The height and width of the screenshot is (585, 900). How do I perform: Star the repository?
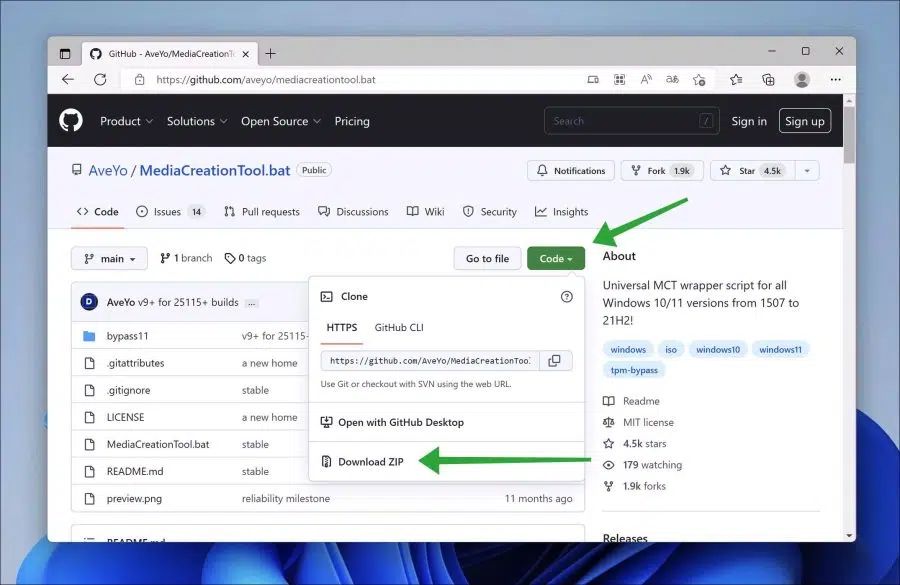752,171
